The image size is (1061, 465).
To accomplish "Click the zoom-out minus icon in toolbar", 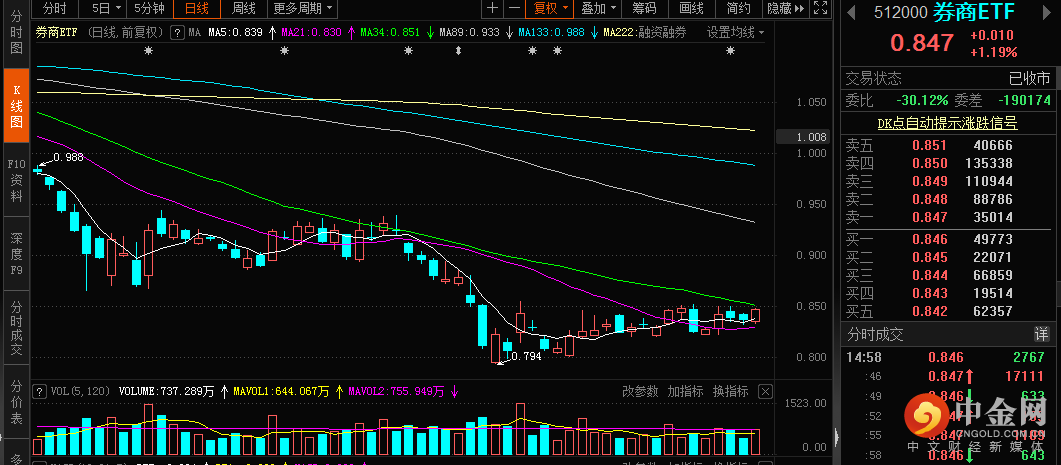I will pyautogui.click(x=514, y=9).
